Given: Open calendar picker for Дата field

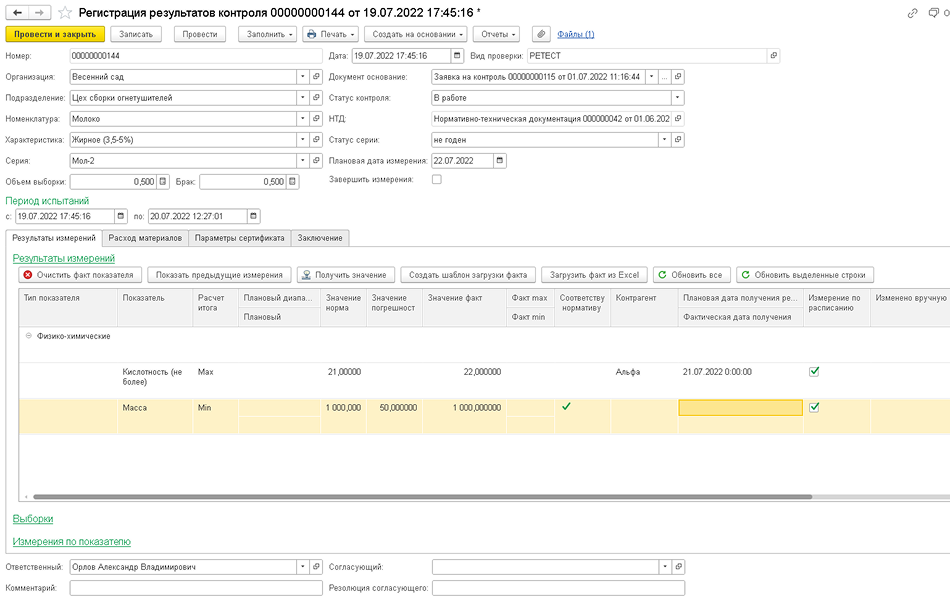Looking at the screenshot, I should tap(457, 56).
